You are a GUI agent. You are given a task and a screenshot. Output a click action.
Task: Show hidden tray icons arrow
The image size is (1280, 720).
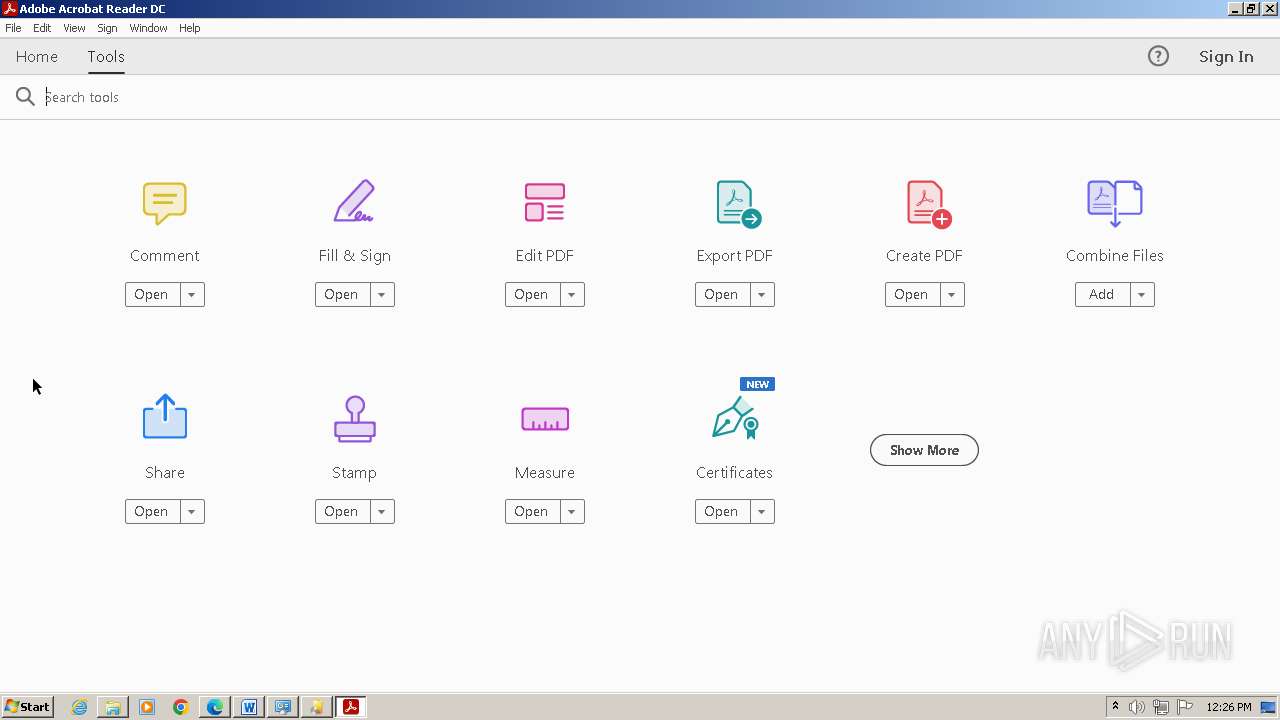pyautogui.click(x=1115, y=707)
